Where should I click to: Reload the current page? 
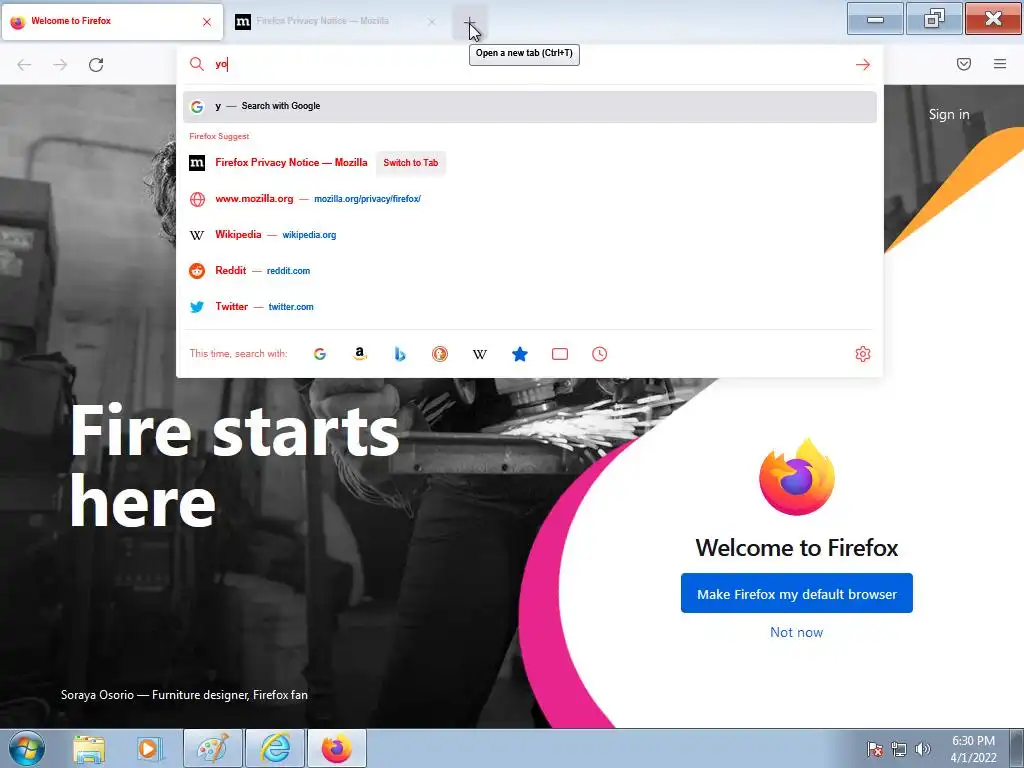[96, 65]
